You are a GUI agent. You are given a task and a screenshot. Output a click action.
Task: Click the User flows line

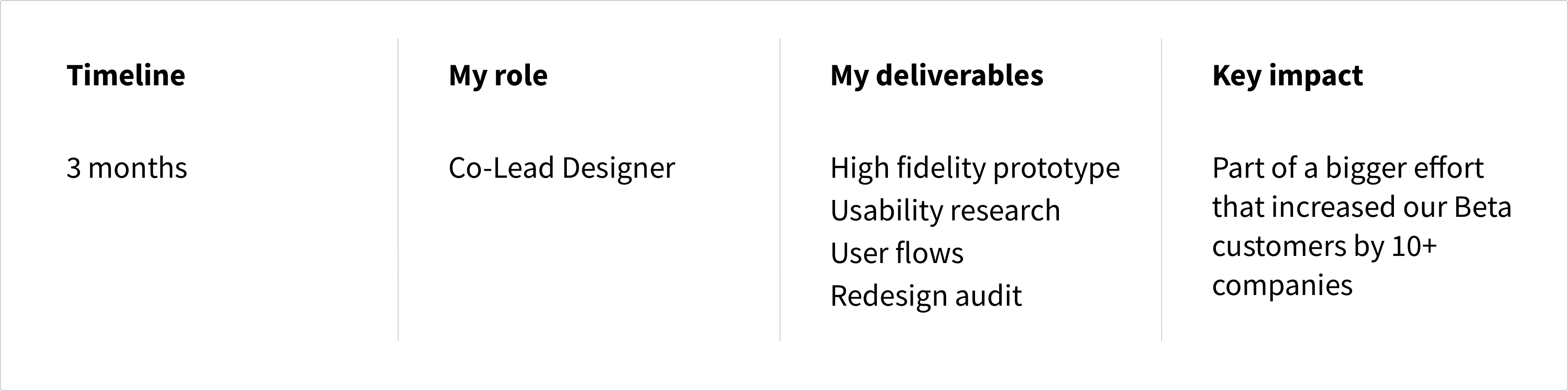[x=897, y=253]
